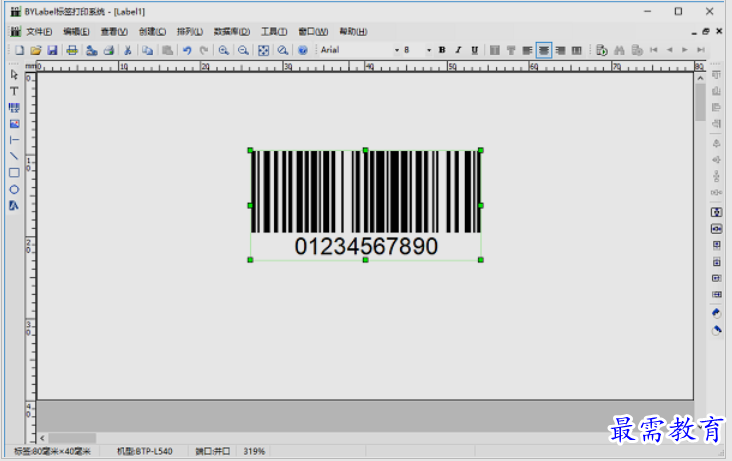Open the 编辑(E) menu
732x461 pixels.
click(77, 32)
